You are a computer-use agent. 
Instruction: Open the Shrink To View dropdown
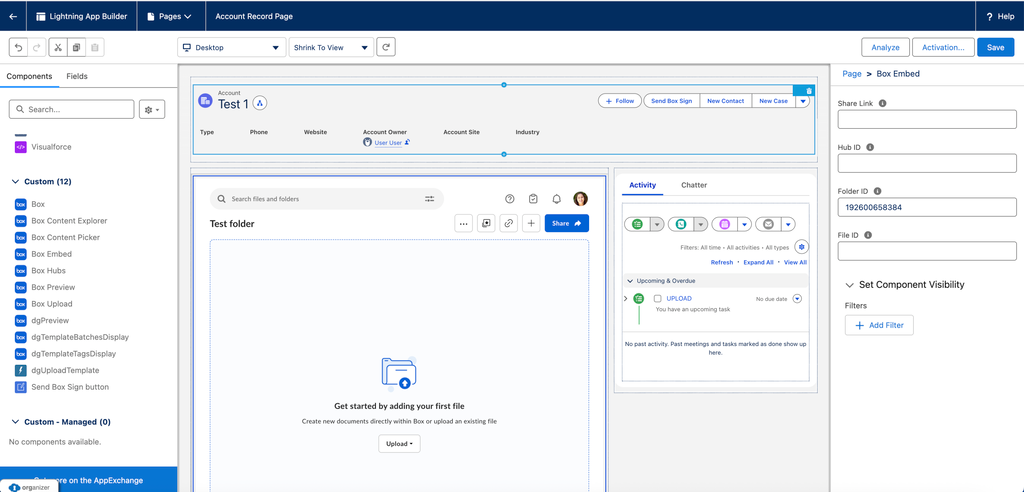(x=330, y=47)
